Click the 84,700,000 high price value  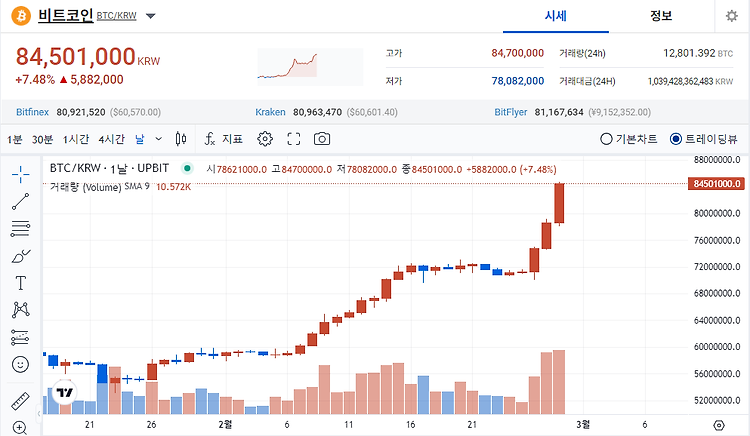point(518,53)
